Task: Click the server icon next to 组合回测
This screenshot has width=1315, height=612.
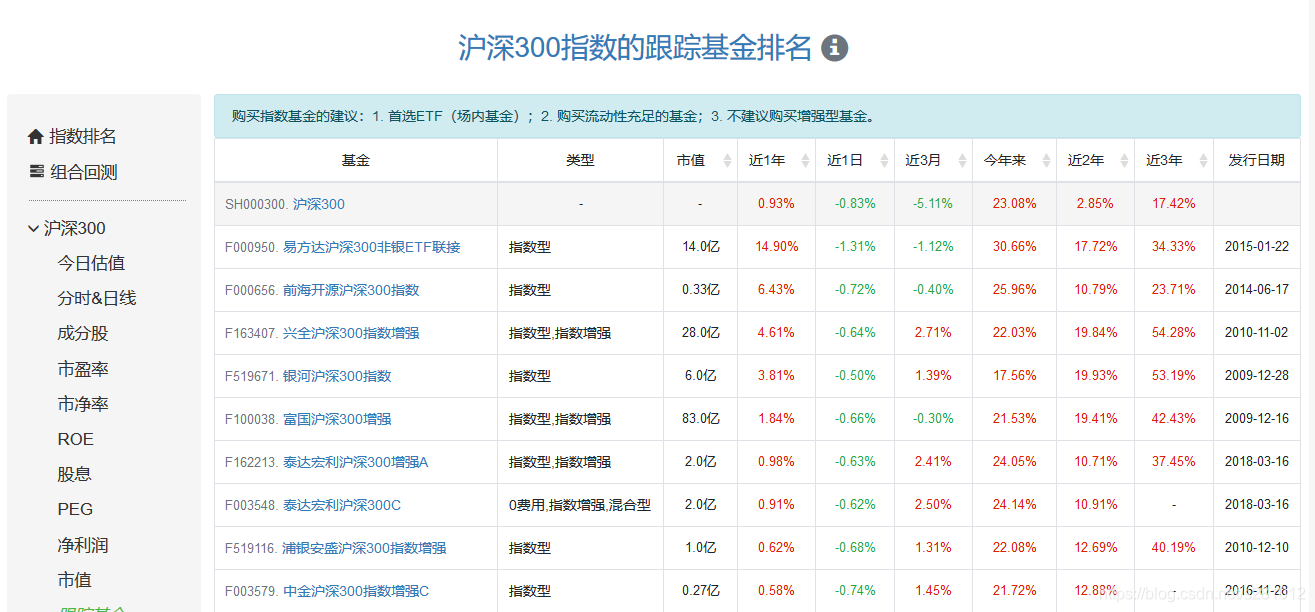Action: pos(36,172)
